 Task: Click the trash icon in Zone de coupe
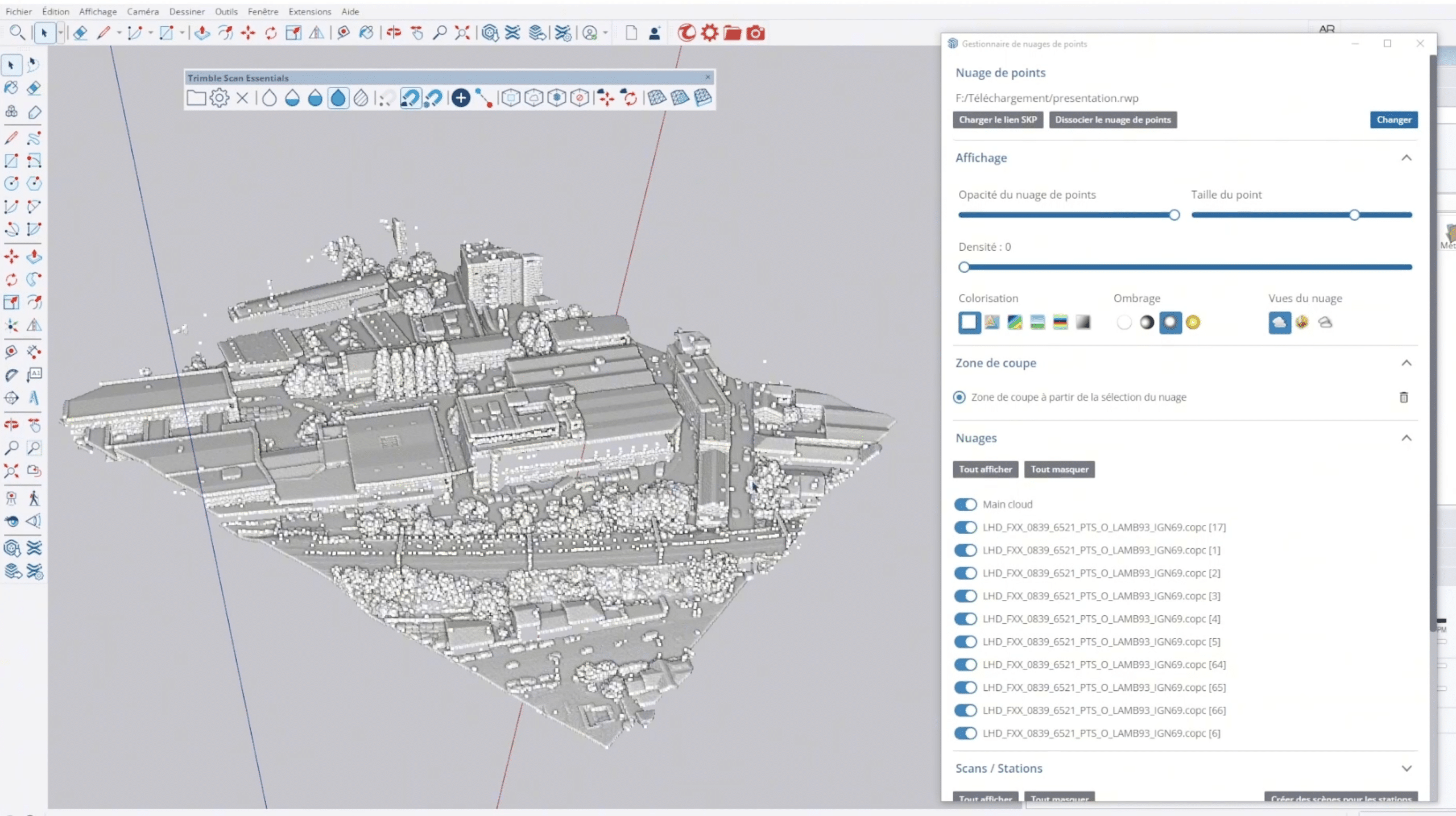pyautogui.click(x=1403, y=397)
